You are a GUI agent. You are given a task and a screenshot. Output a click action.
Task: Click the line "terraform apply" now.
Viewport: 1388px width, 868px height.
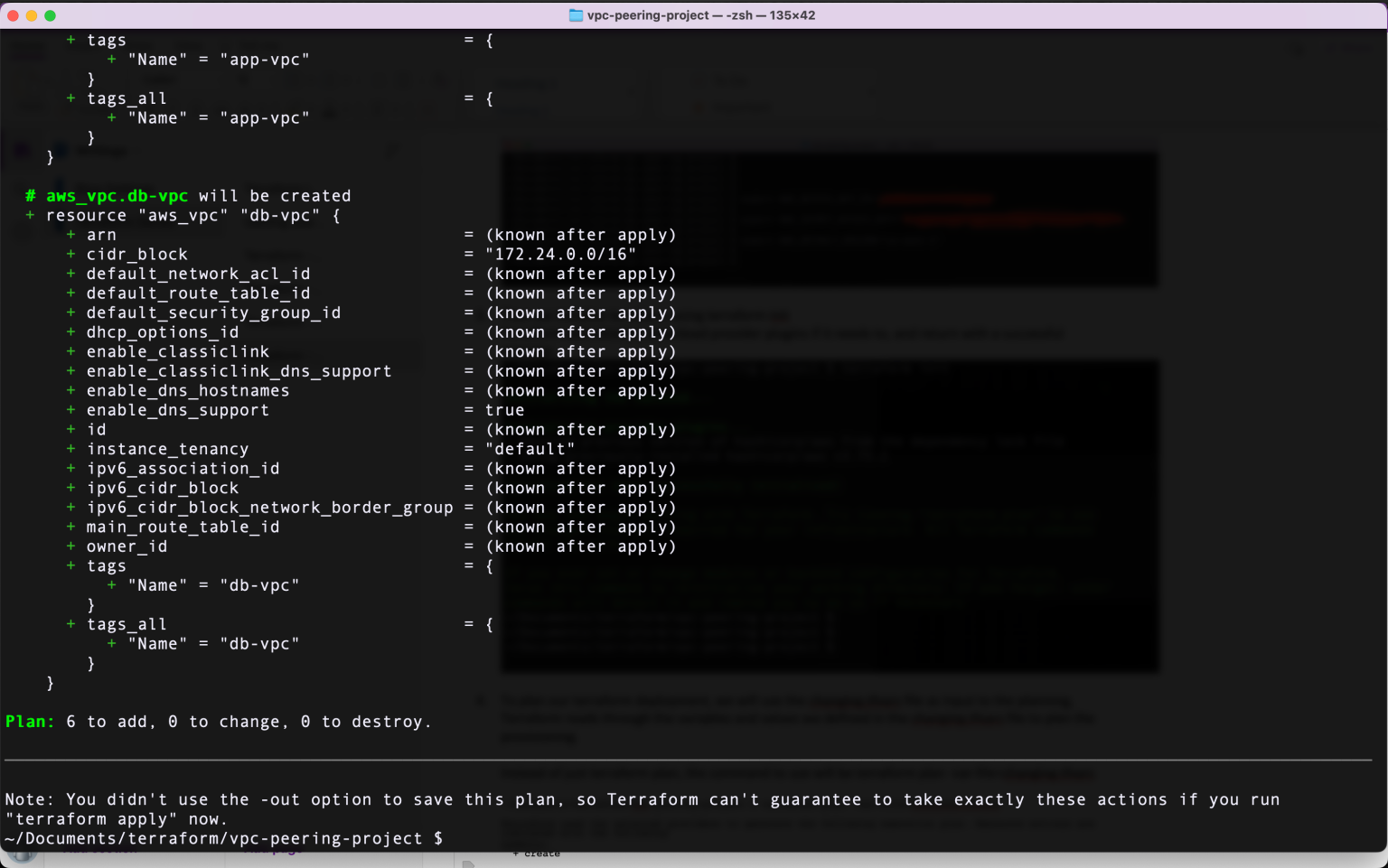(117, 819)
